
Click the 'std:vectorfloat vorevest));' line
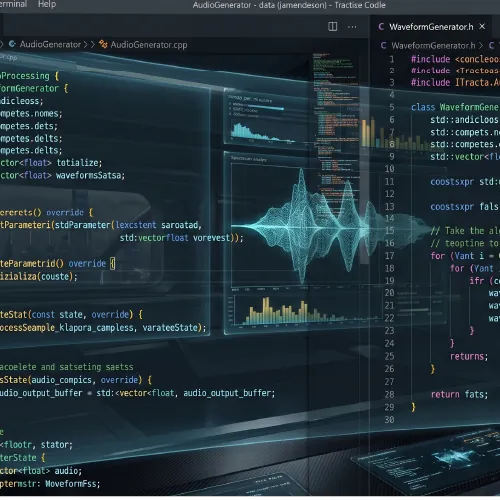pos(182,238)
